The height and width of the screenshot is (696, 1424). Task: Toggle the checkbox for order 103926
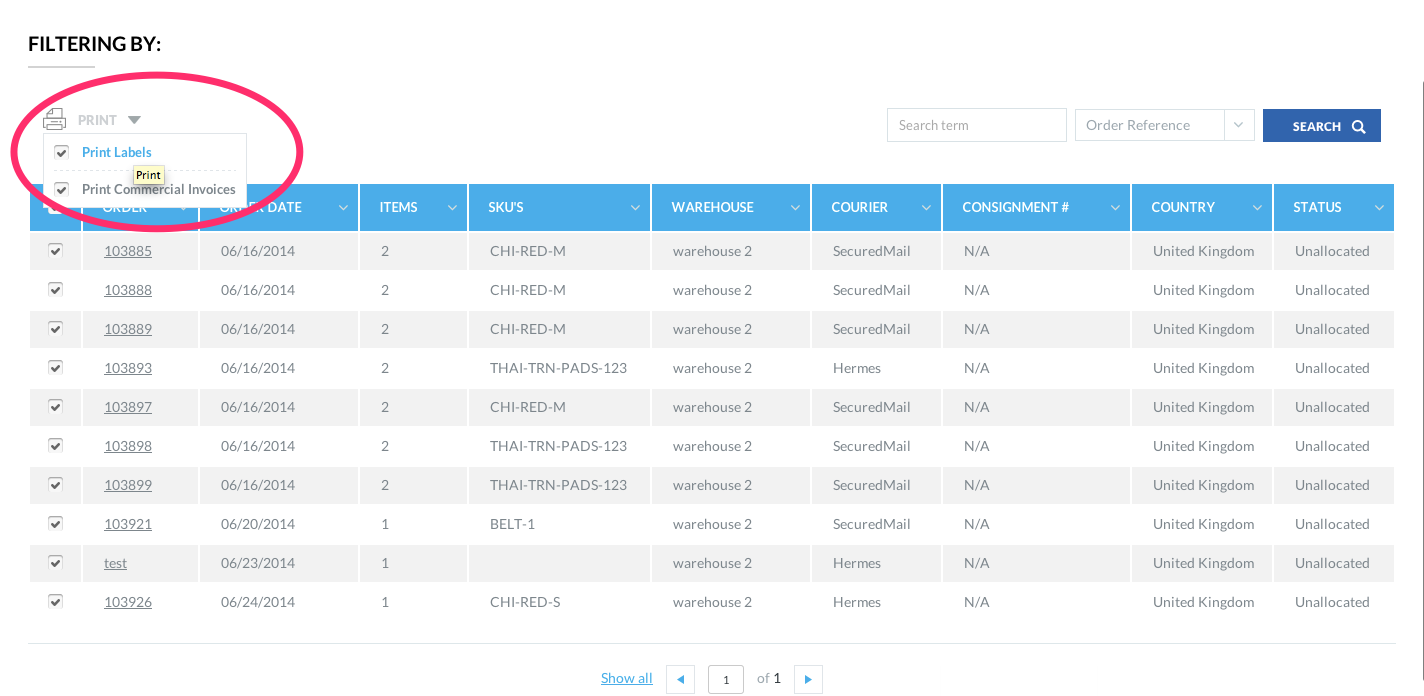click(x=56, y=601)
